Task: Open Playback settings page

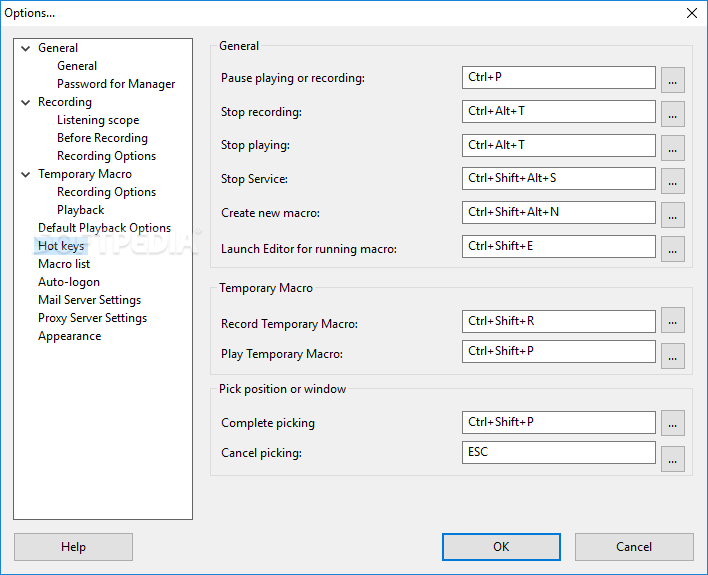Action: click(80, 210)
